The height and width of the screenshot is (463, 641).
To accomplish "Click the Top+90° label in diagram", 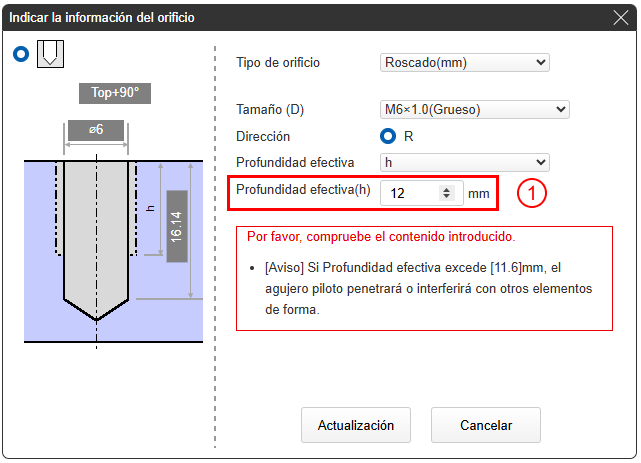I will pyautogui.click(x=115, y=94).
